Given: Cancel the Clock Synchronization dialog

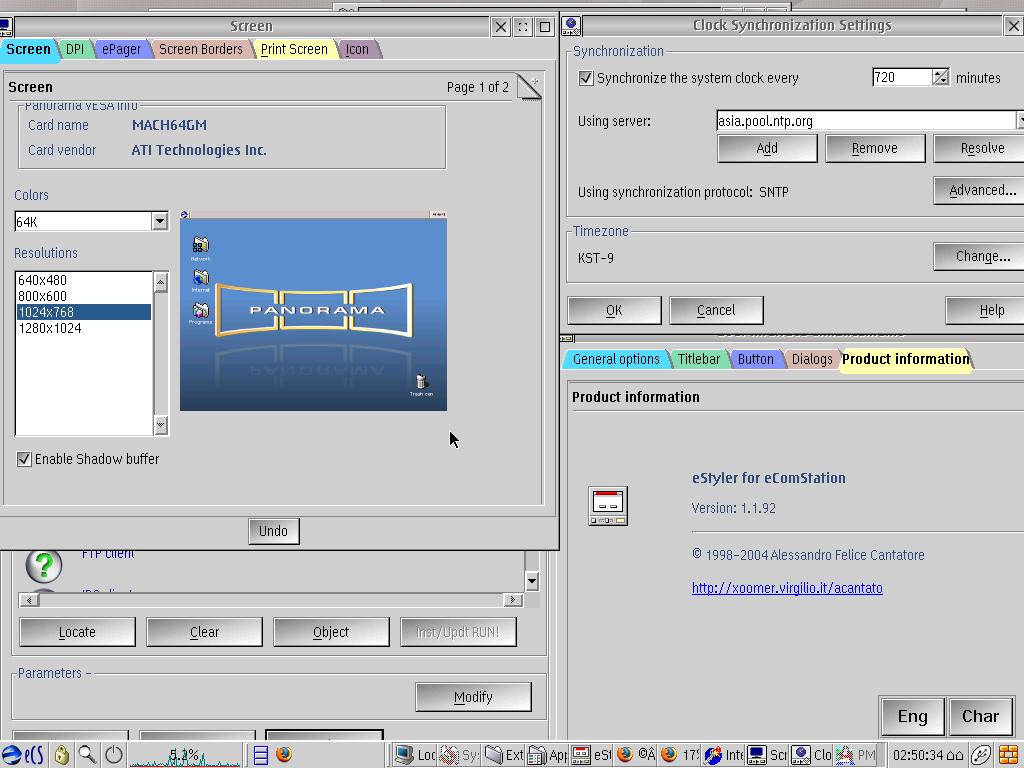Looking at the screenshot, I should 716,310.
